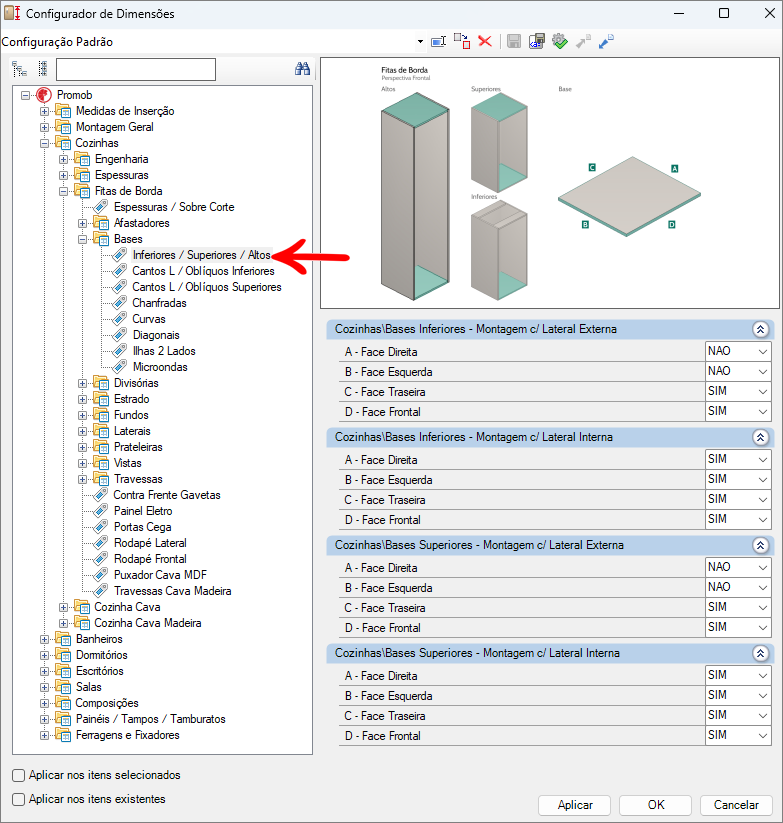Select 'Cantos L / Oblíquos Inferiores' tree item
The image size is (783, 823).
tap(203, 271)
